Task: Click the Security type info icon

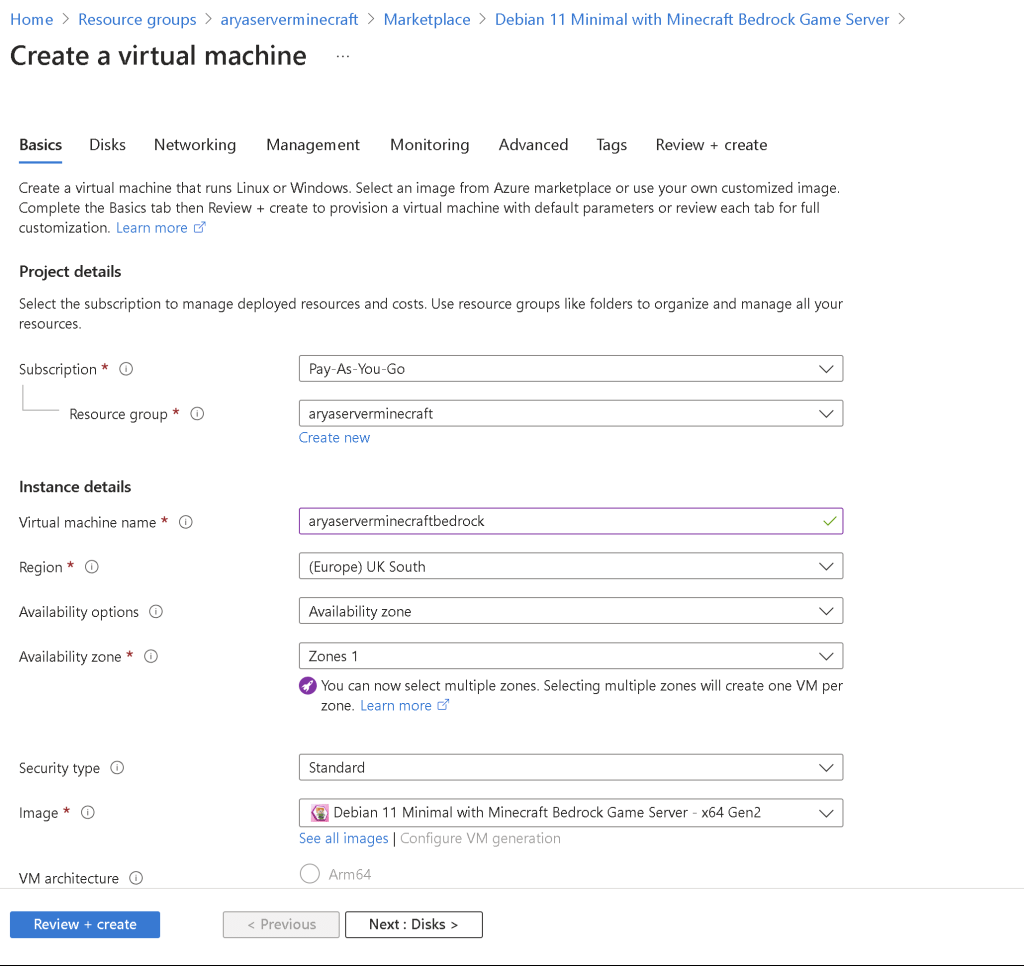Action: [x=117, y=767]
